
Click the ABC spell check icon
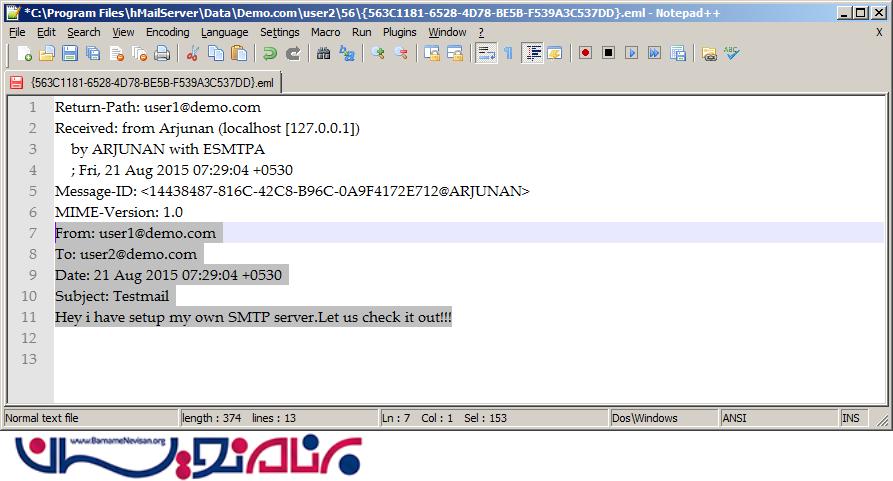[732, 53]
